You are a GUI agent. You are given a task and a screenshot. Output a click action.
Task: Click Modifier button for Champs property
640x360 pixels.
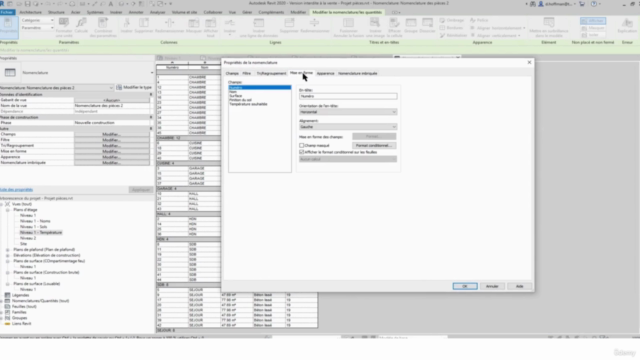pos(111,134)
